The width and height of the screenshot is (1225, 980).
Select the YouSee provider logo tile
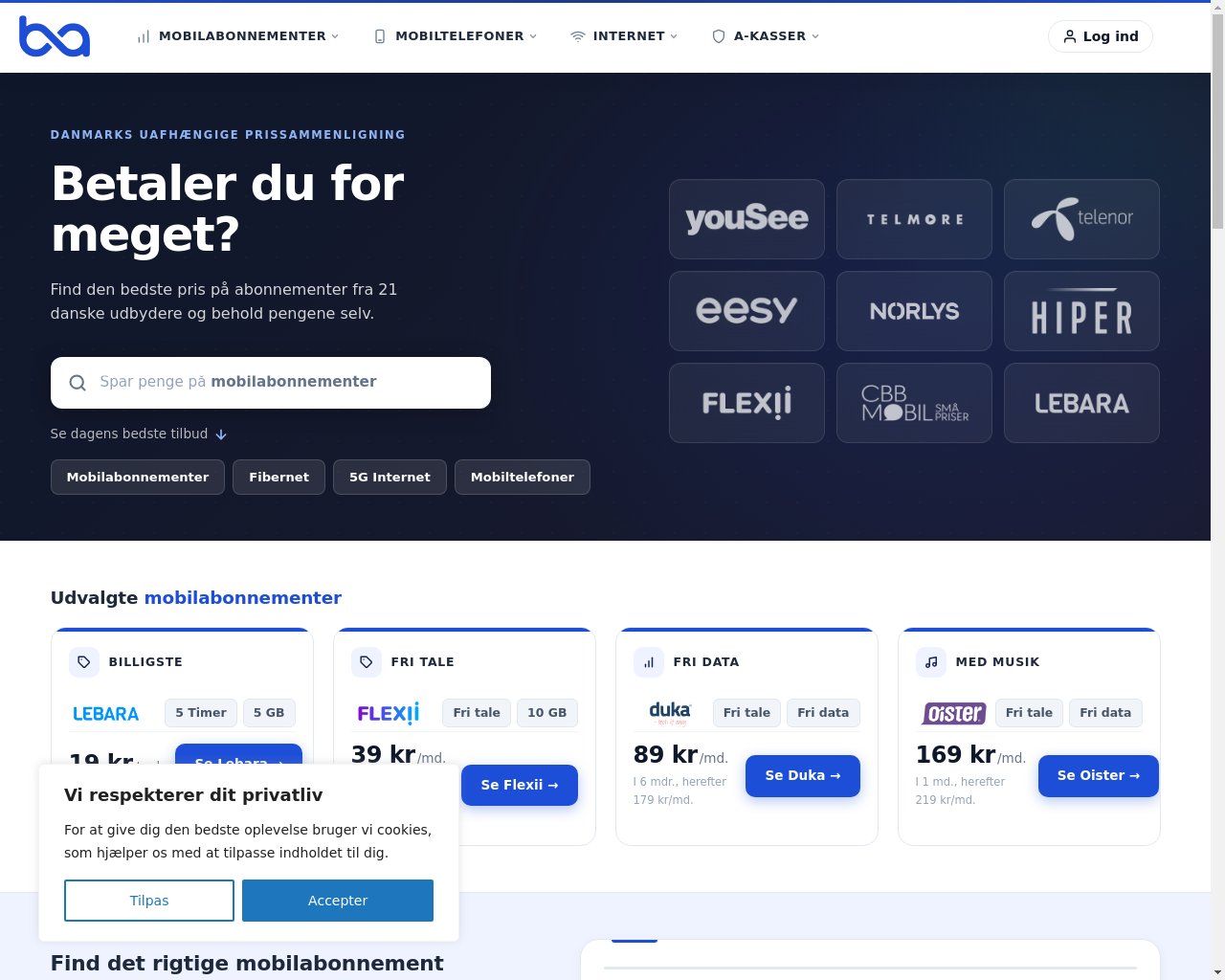point(746,219)
